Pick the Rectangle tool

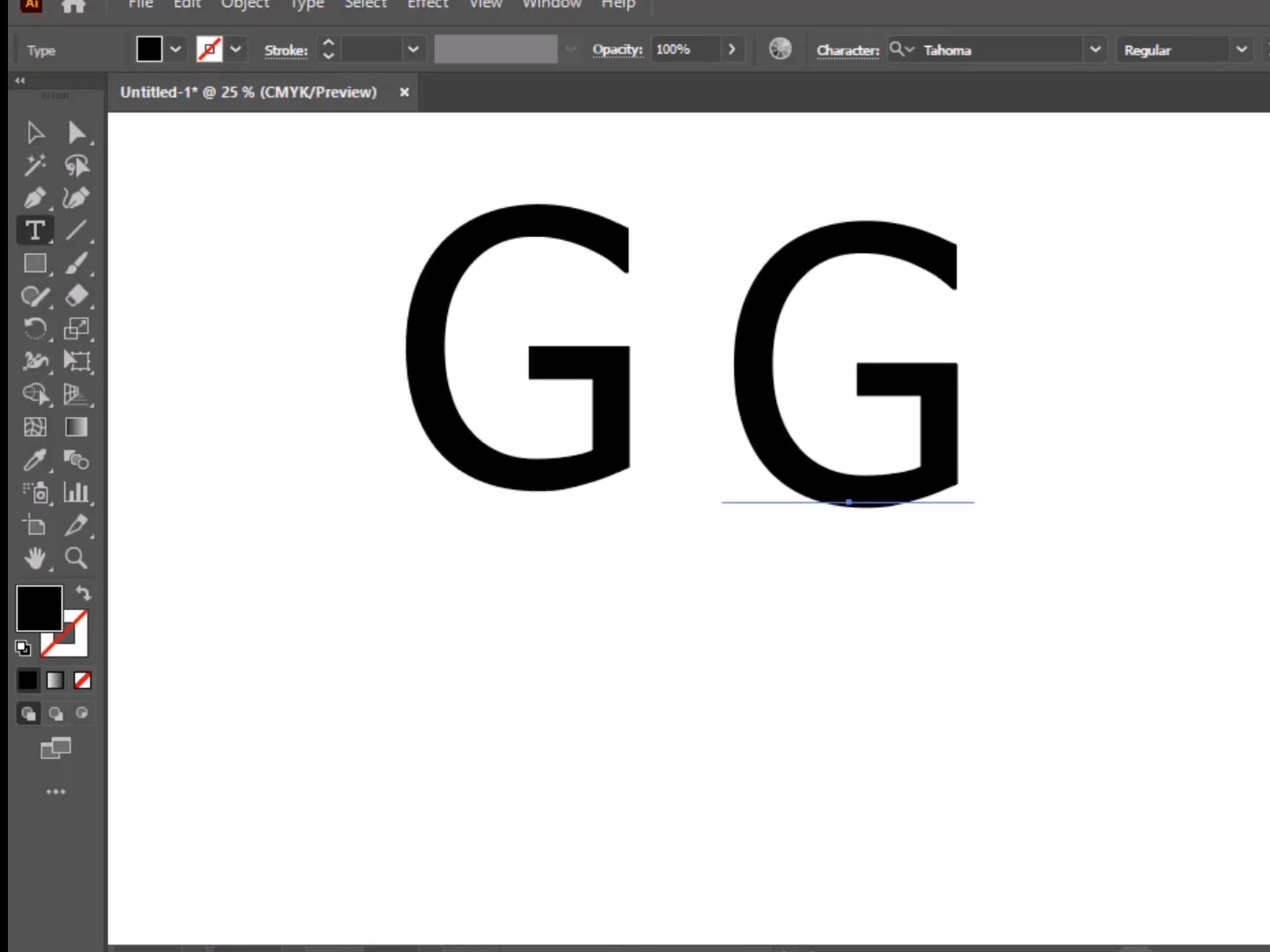[35, 264]
